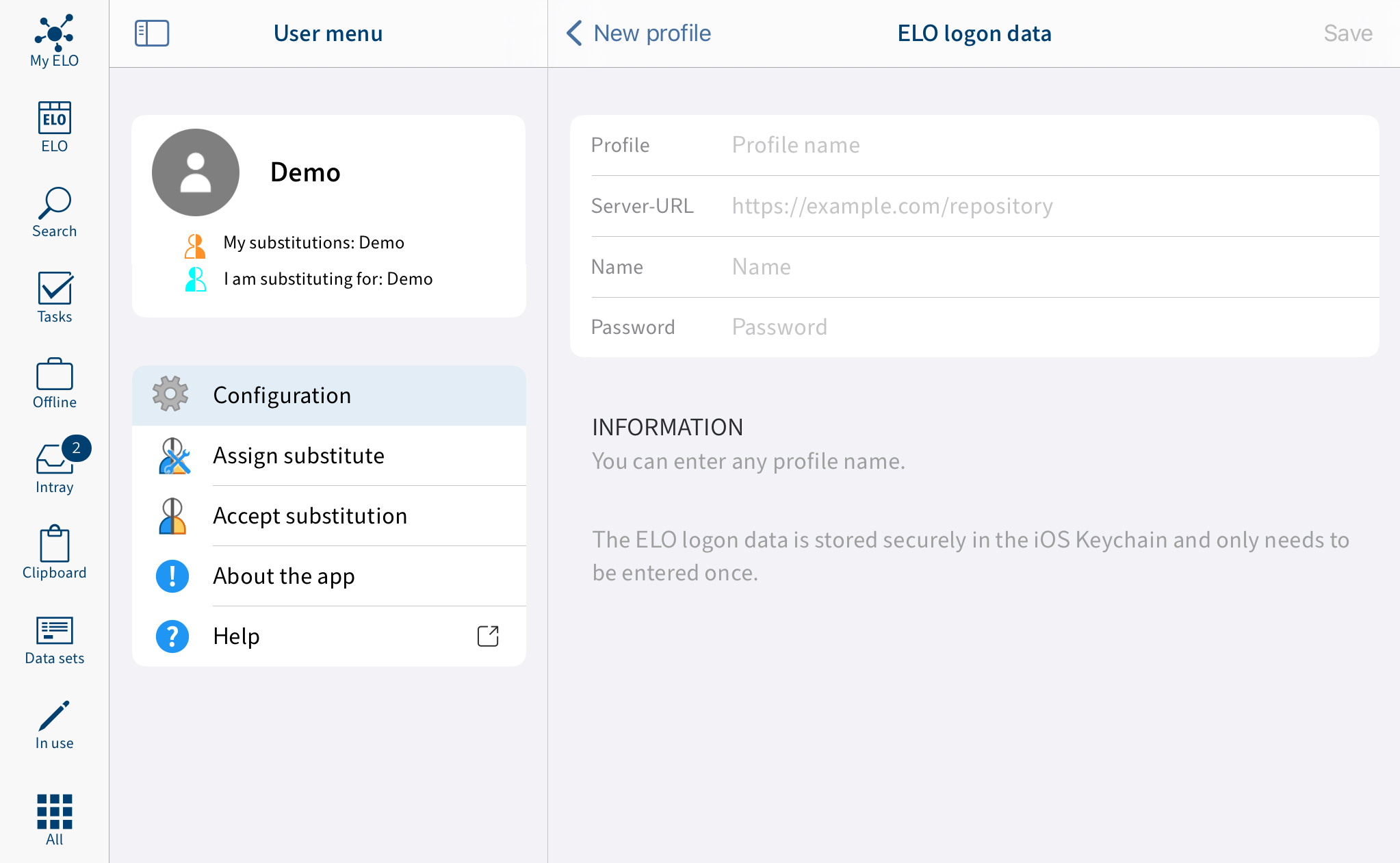
Task: Click the Assign substitute icon
Action: [173, 456]
